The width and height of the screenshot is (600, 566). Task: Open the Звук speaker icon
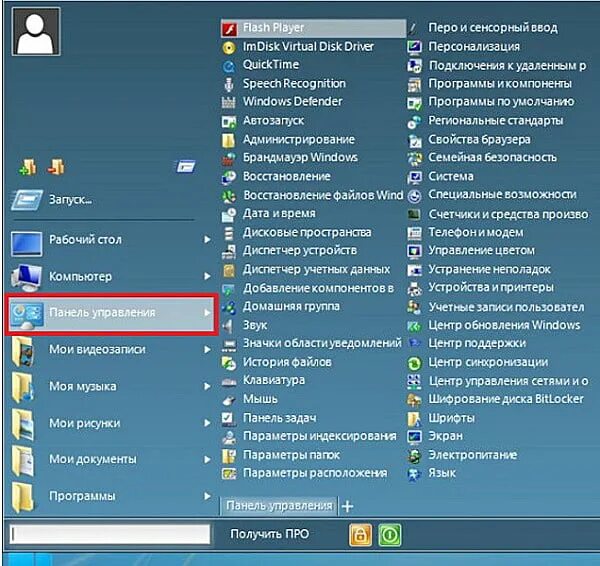pyautogui.click(x=228, y=326)
